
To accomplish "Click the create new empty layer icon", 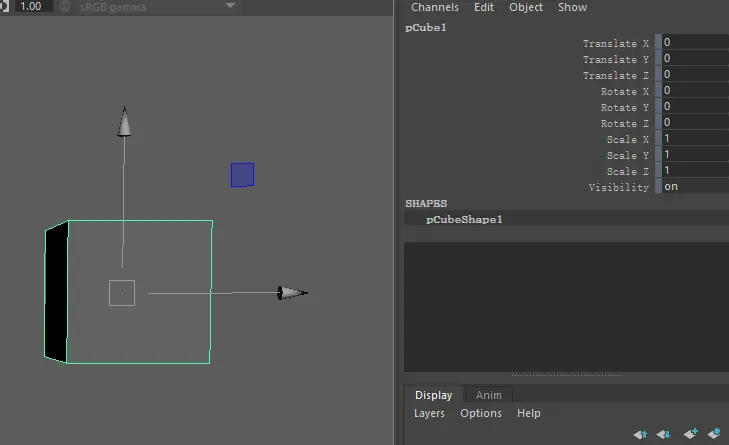I will click(690, 434).
